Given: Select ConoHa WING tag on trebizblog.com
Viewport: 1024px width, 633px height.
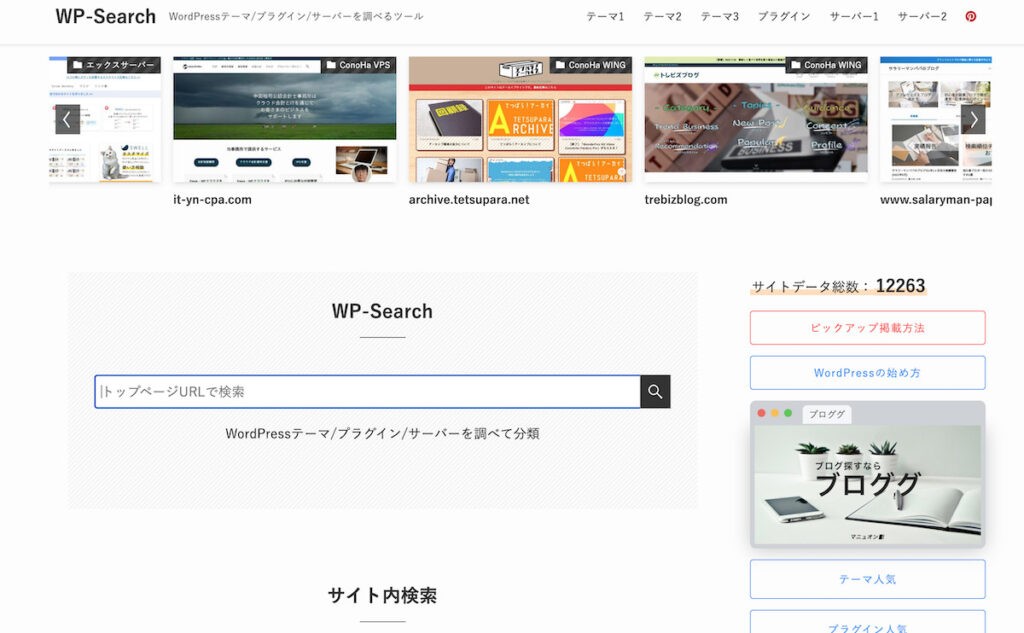Looking at the screenshot, I should [x=827, y=65].
